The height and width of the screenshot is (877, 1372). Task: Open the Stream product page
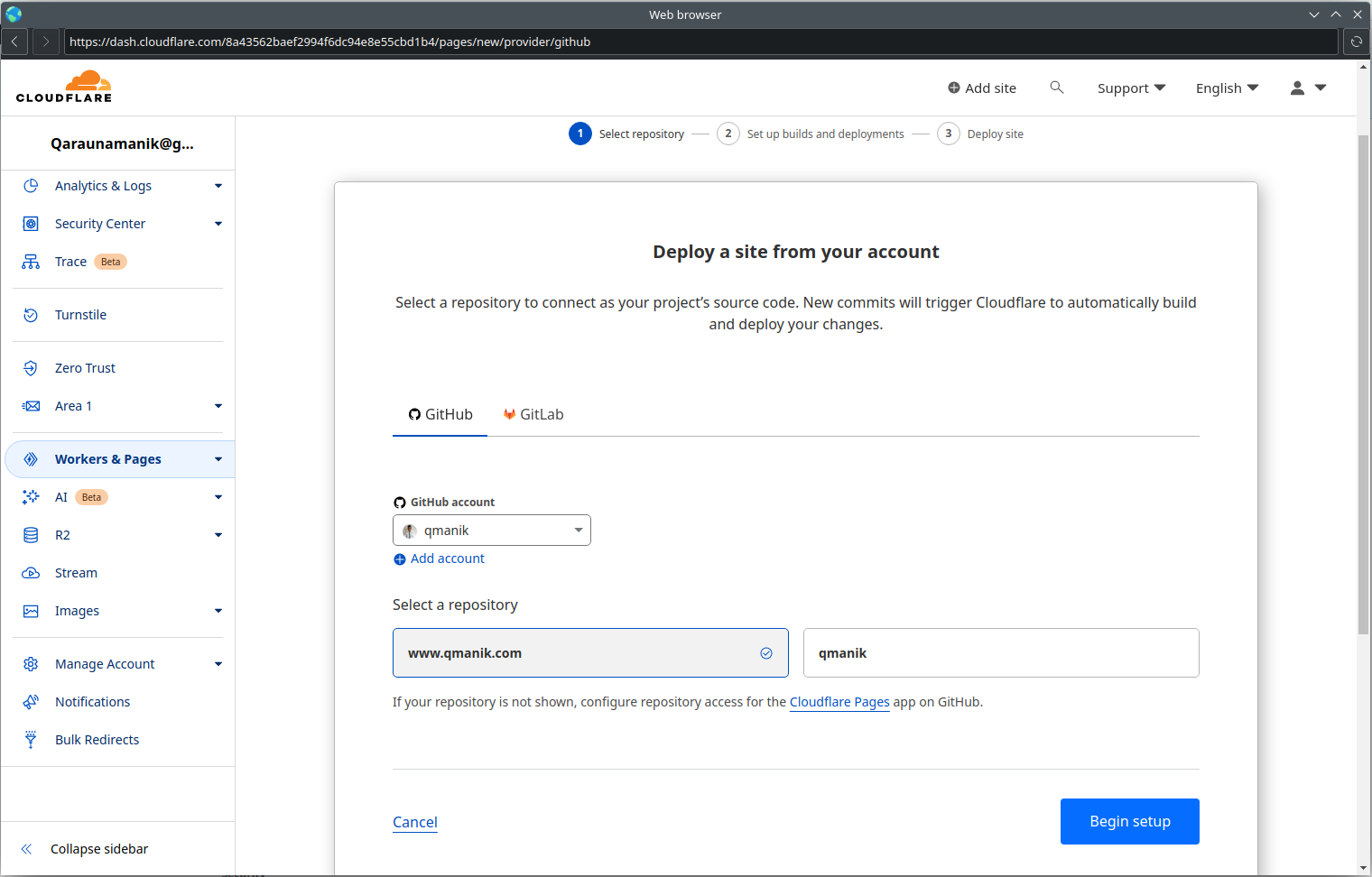[x=76, y=572]
